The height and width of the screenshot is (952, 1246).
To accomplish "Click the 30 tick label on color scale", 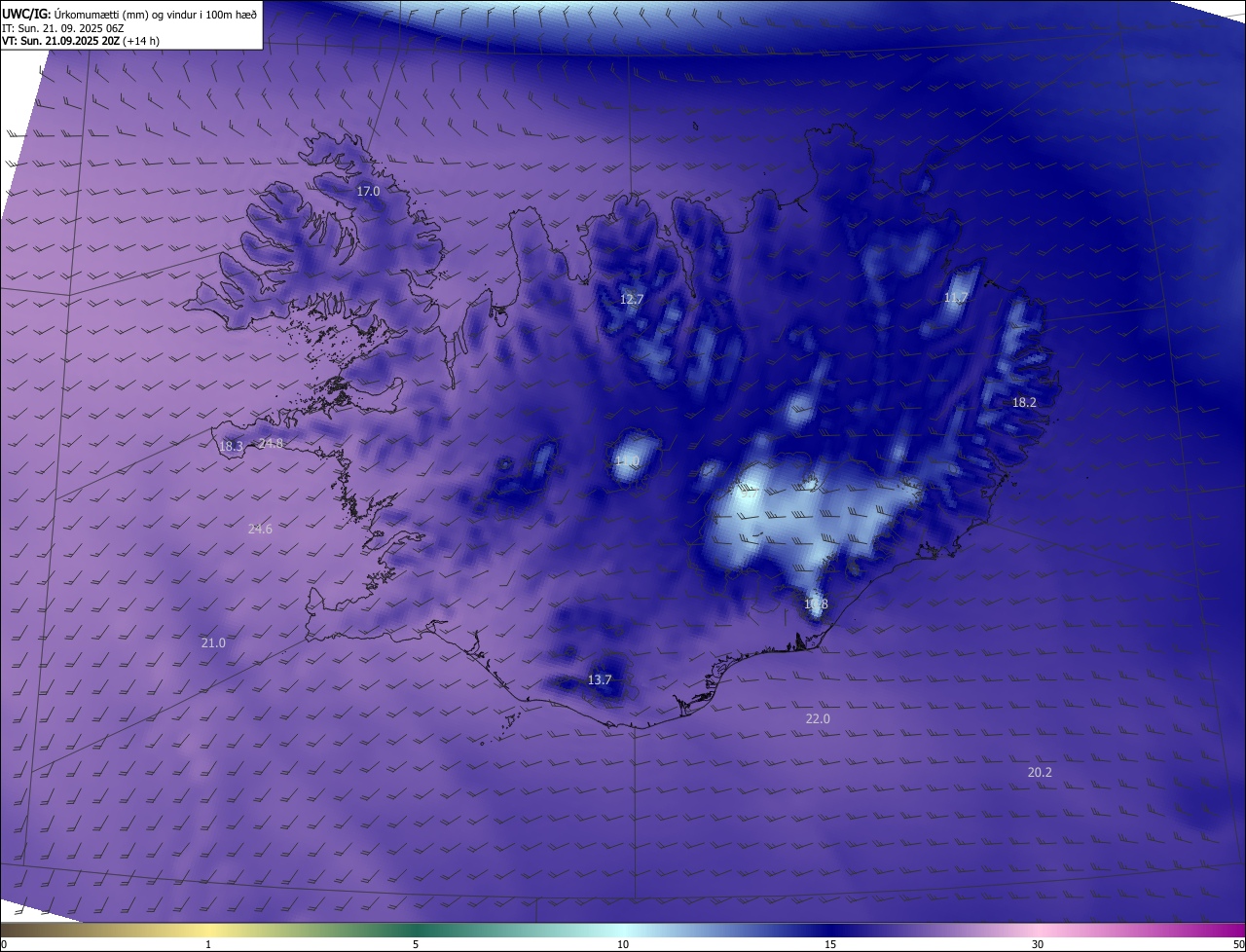I will (1038, 944).
